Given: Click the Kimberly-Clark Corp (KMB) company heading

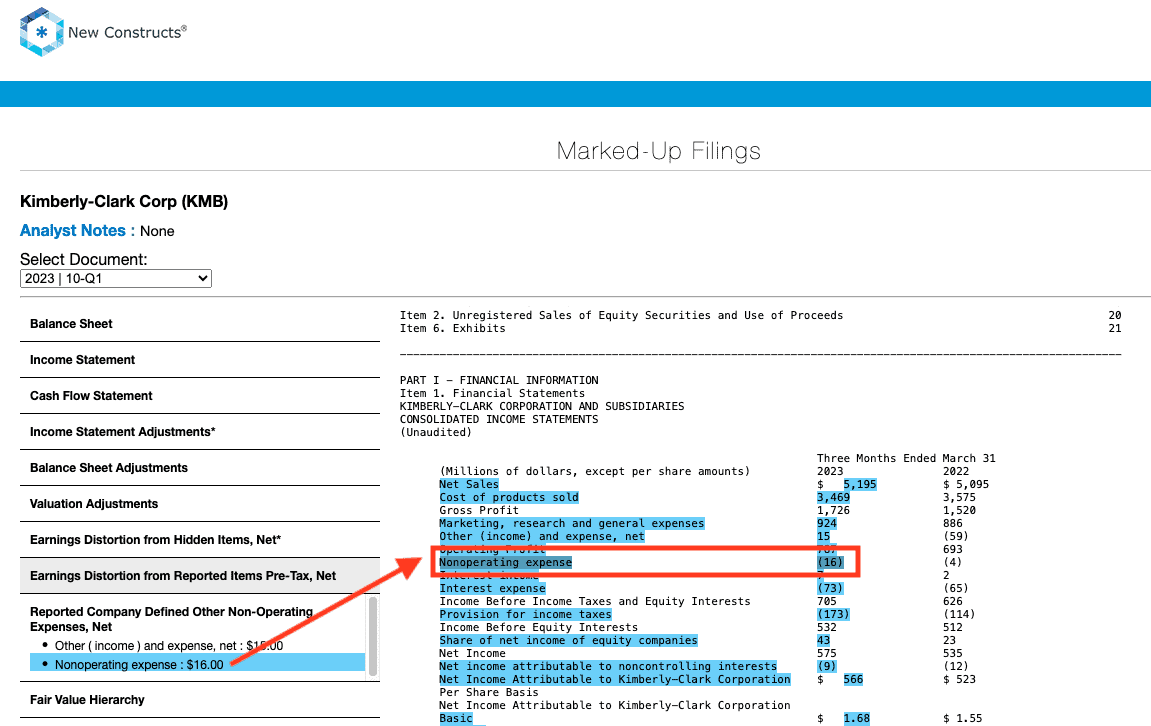Looking at the screenshot, I should (x=124, y=201).
